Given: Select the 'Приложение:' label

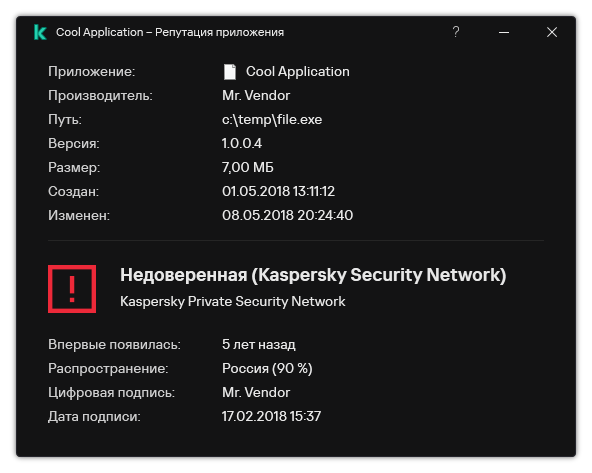Looking at the screenshot, I should 91,72.
